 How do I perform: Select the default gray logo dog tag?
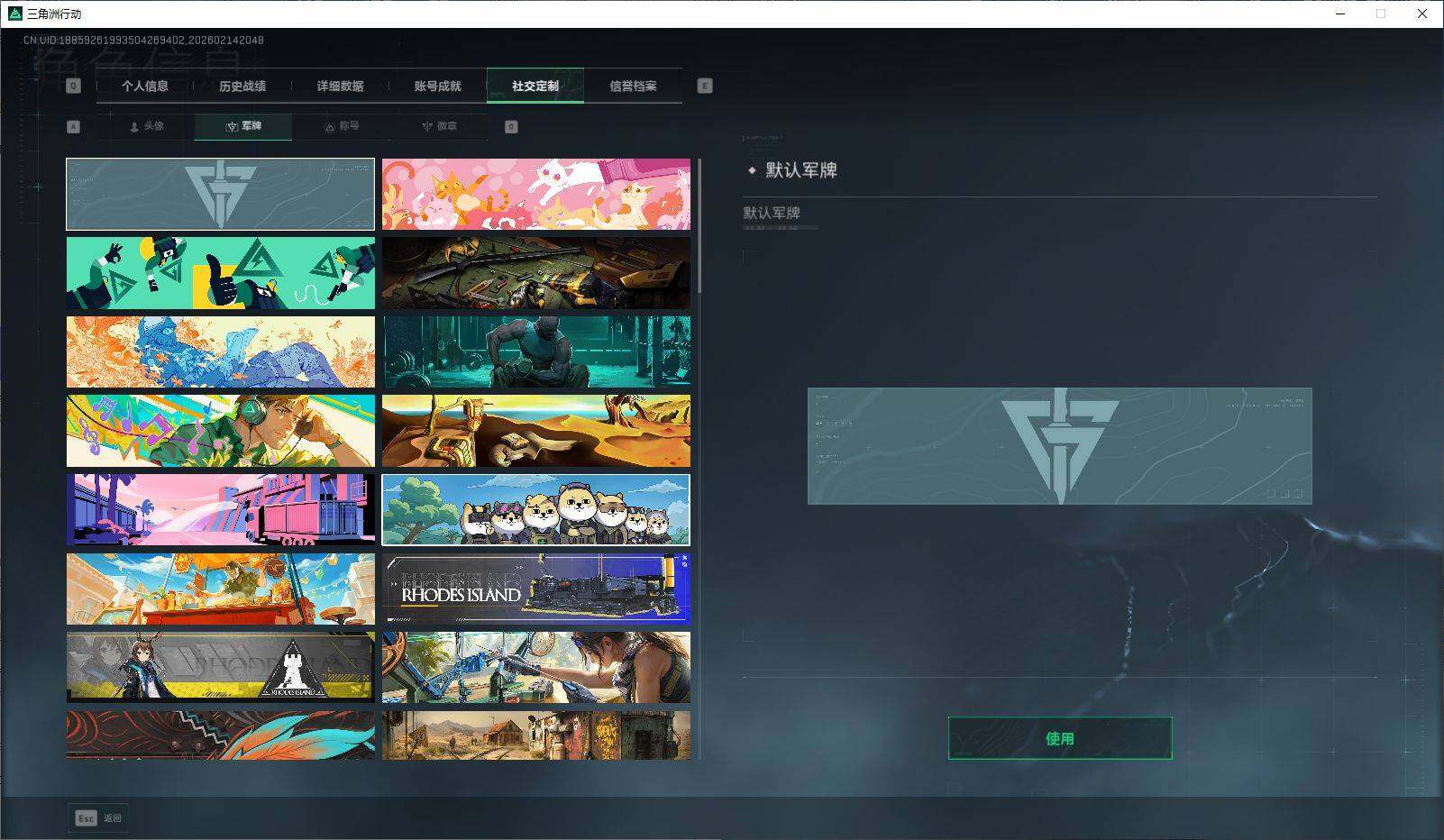click(x=221, y=195)
